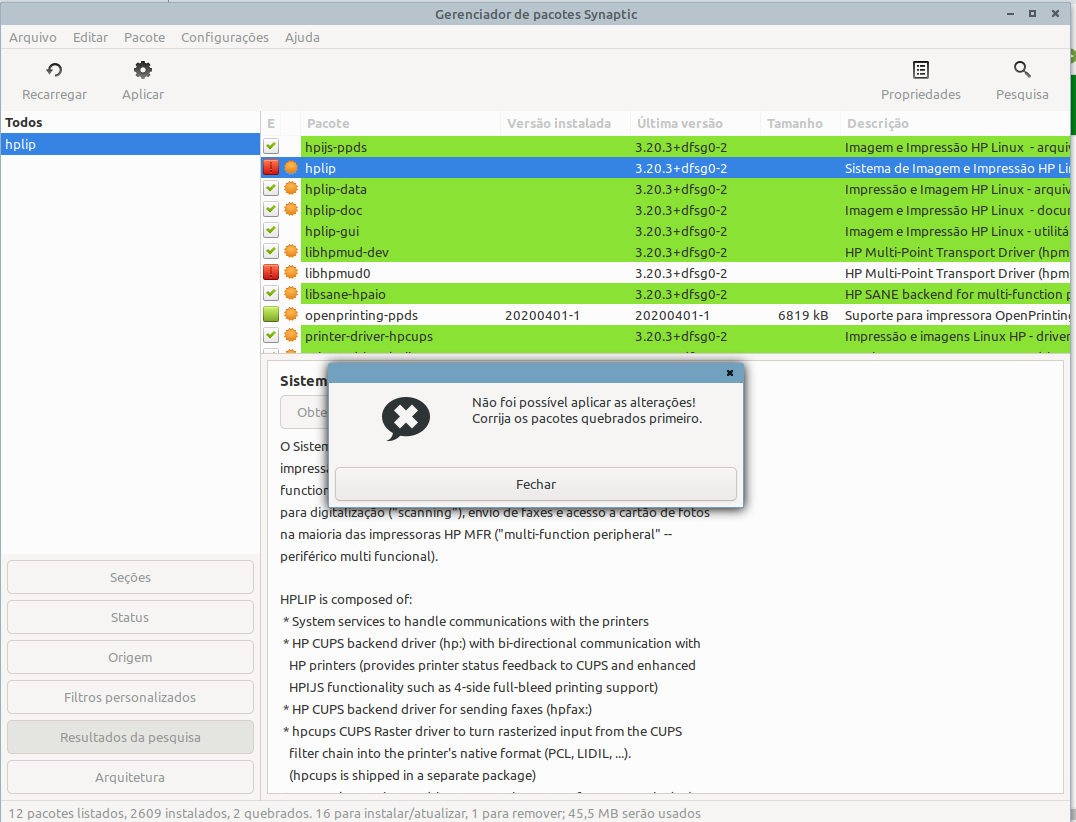
Task: Click the HP SANE backend description cell
Action: 957,294
